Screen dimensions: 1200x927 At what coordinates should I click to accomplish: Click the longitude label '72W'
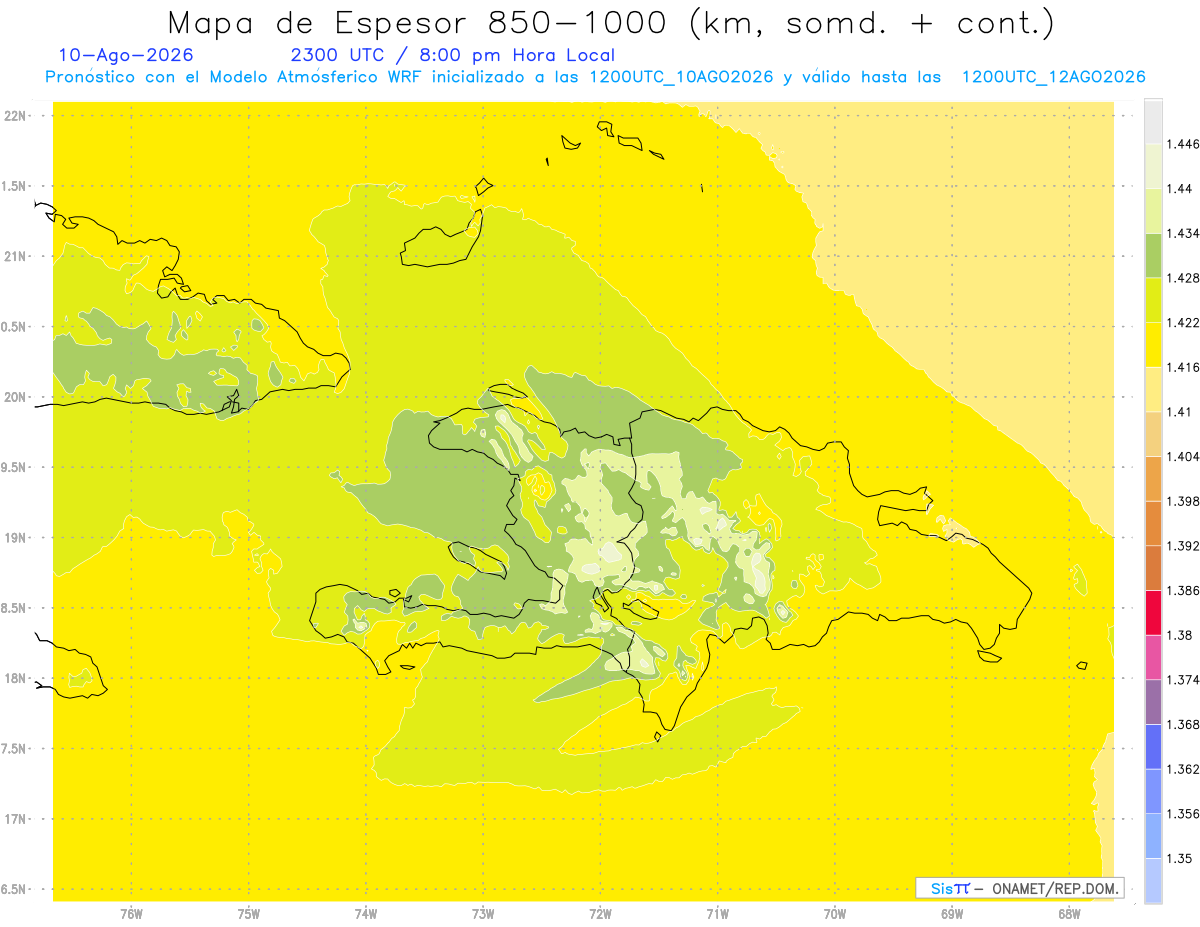pyautogui.click(x=600, y=914)
